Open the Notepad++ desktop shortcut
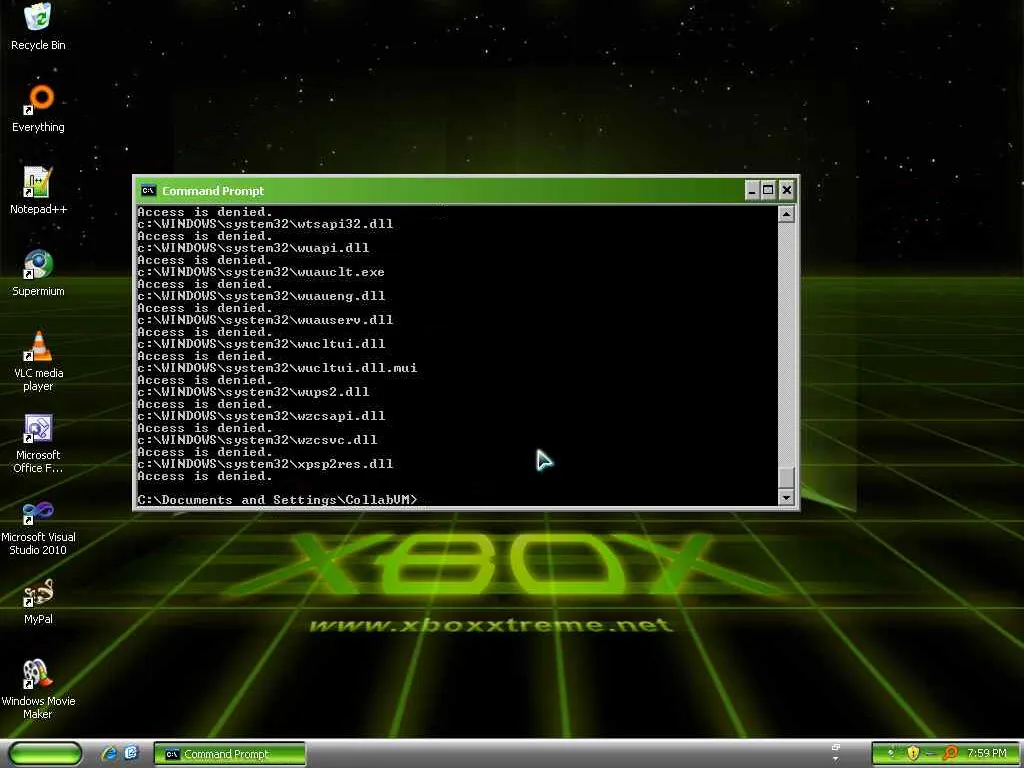 [x=38, y=190]
